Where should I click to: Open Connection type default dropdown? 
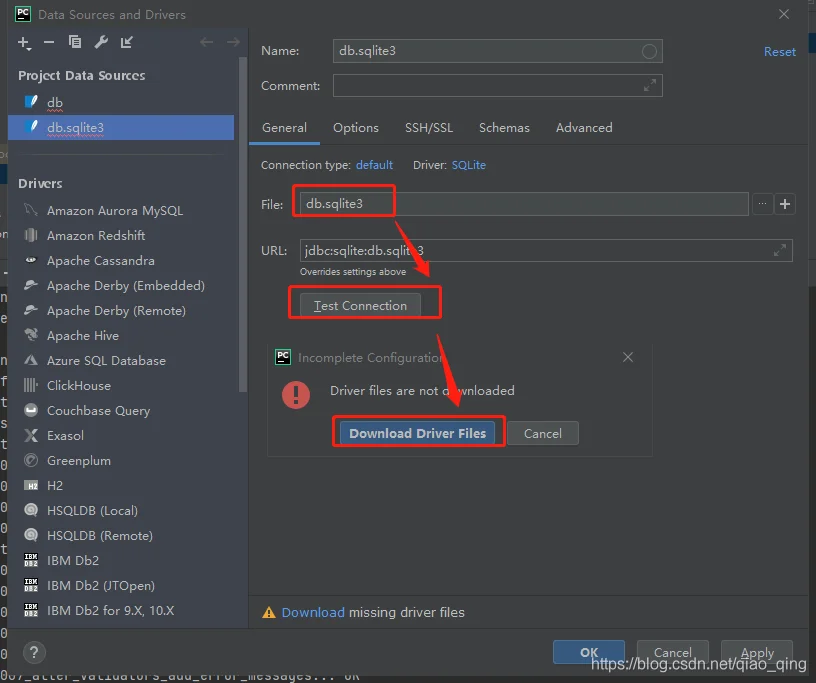[374, 165]
